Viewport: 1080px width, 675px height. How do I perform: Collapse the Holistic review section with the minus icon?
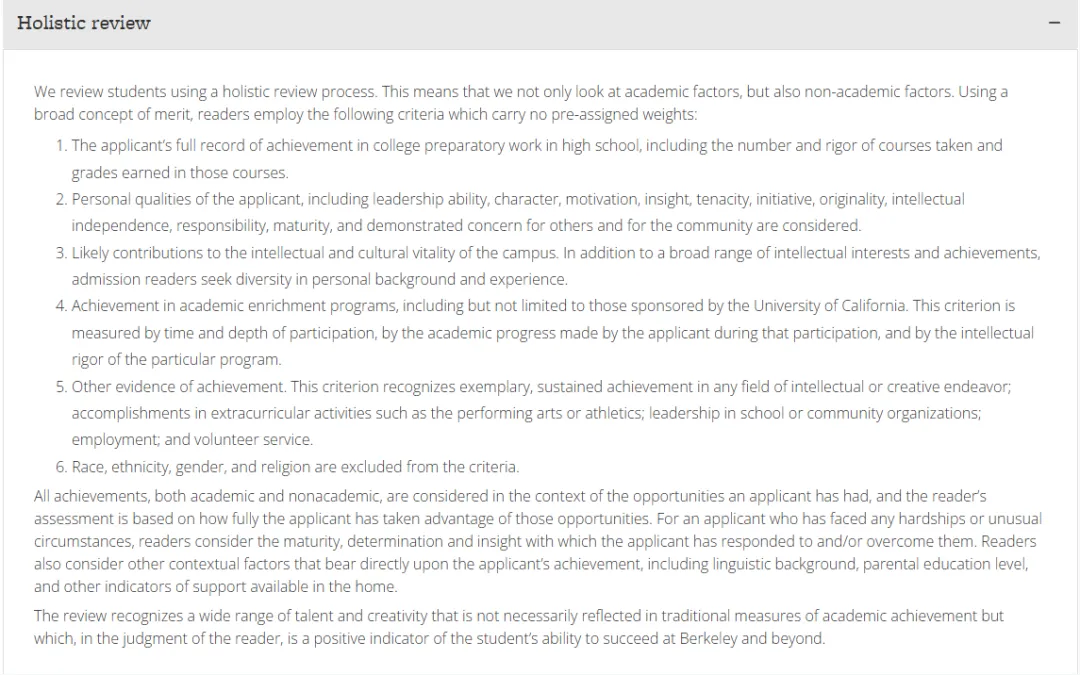point(1054,24)
